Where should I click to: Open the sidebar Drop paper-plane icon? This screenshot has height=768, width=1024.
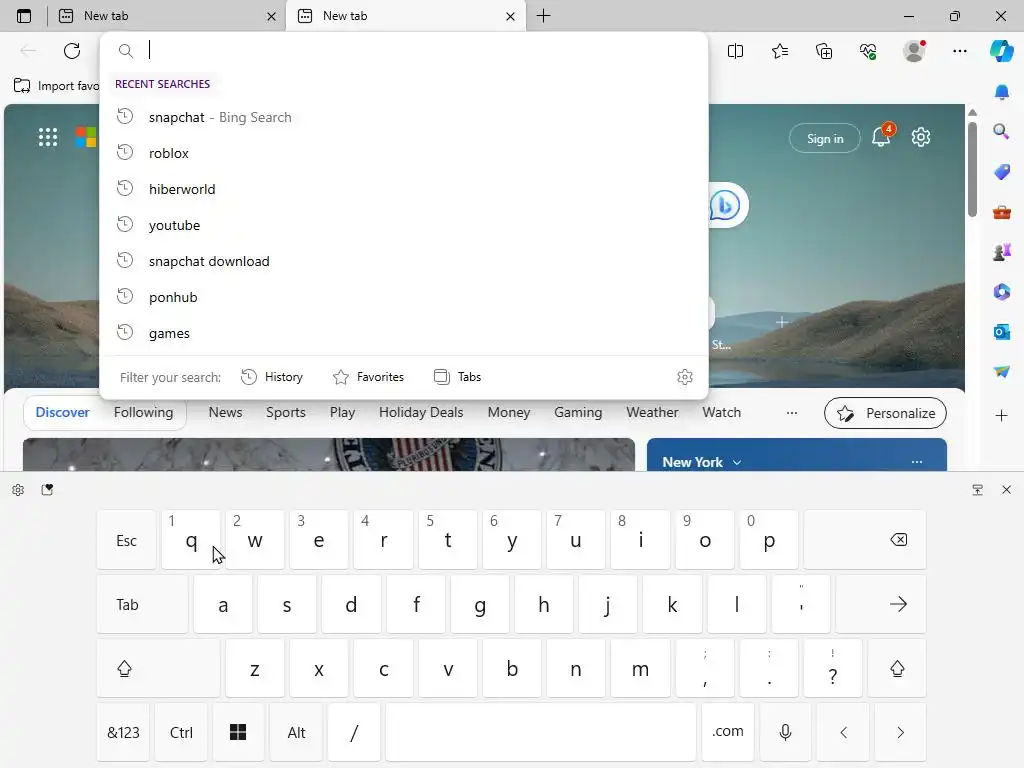point(1002,371)
